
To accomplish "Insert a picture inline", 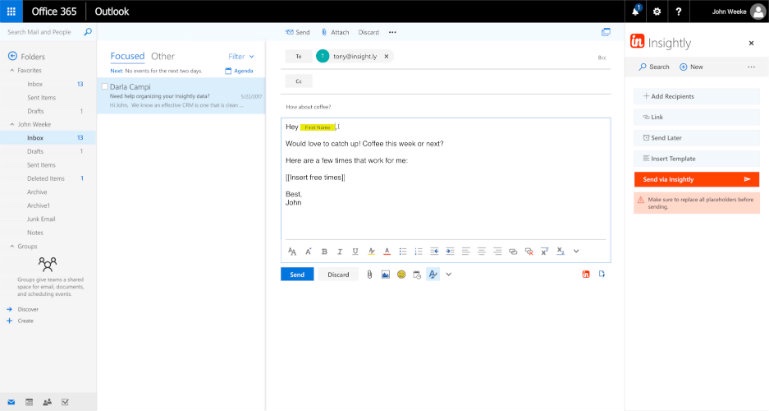I will pos(385,275).
